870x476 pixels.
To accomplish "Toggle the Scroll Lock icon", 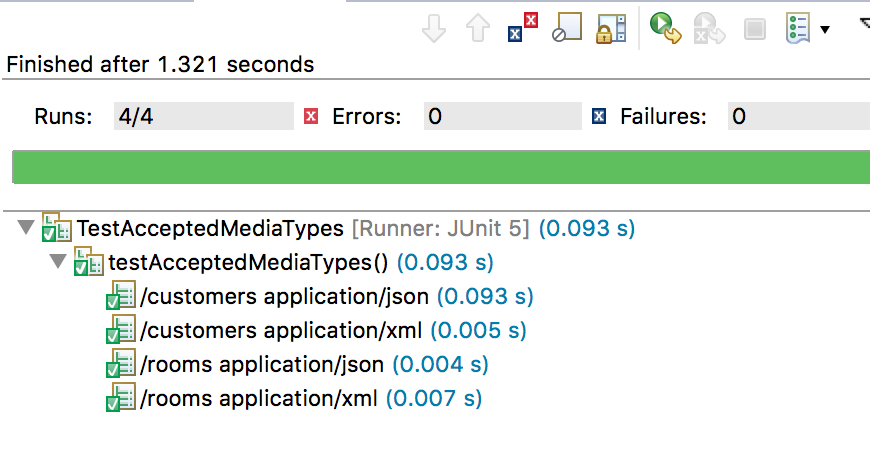I will 611,29.
